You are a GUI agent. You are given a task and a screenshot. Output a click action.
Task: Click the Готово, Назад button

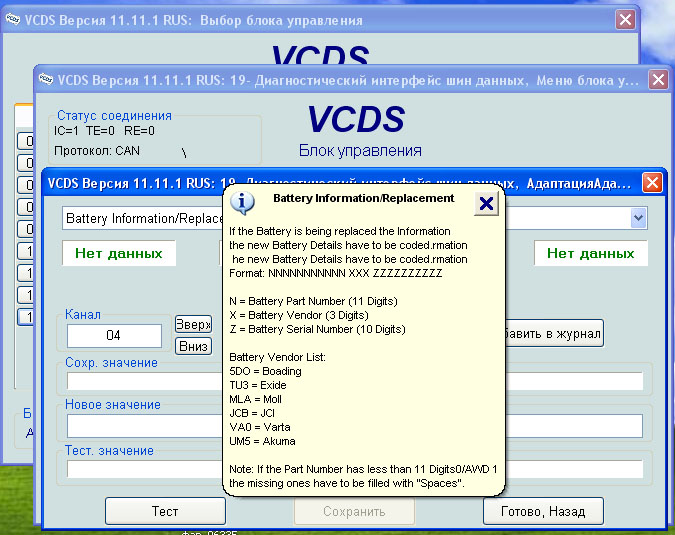pyautogui.click(x=543, y=511)
